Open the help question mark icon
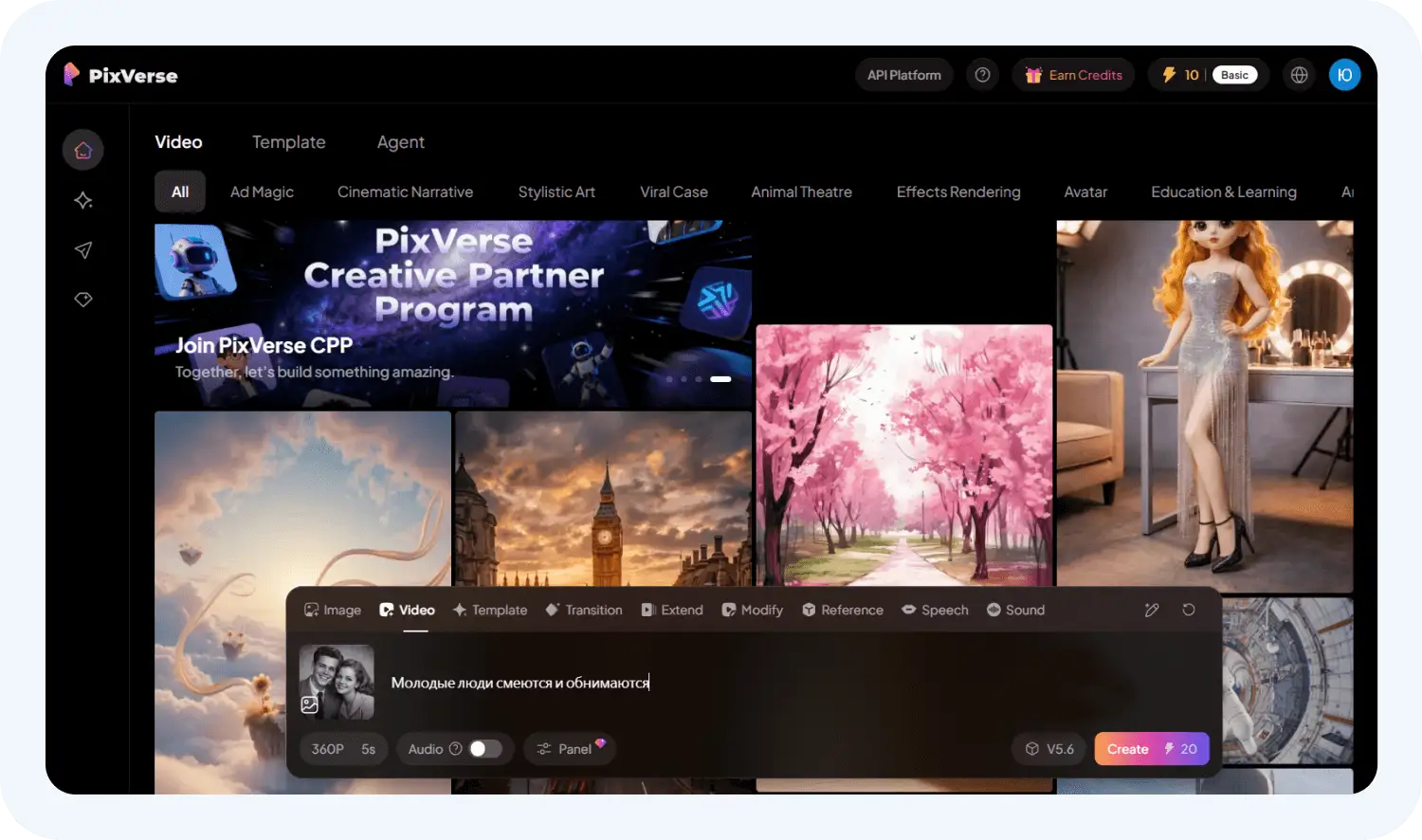Viewport: 1422px width, 840px height. pyautogui.click(x=983, y=75)
